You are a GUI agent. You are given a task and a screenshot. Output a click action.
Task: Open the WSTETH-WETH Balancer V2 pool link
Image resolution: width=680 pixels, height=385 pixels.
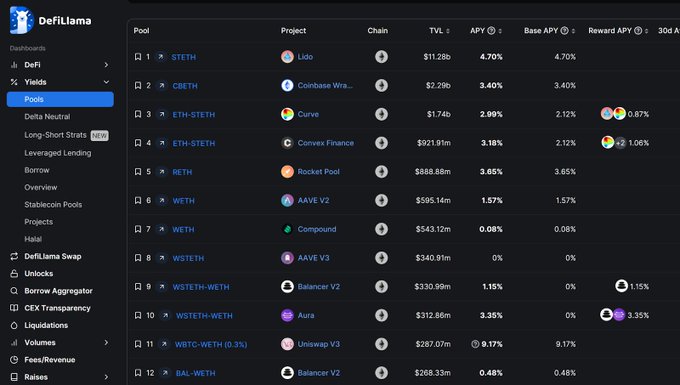pos(201,287)
